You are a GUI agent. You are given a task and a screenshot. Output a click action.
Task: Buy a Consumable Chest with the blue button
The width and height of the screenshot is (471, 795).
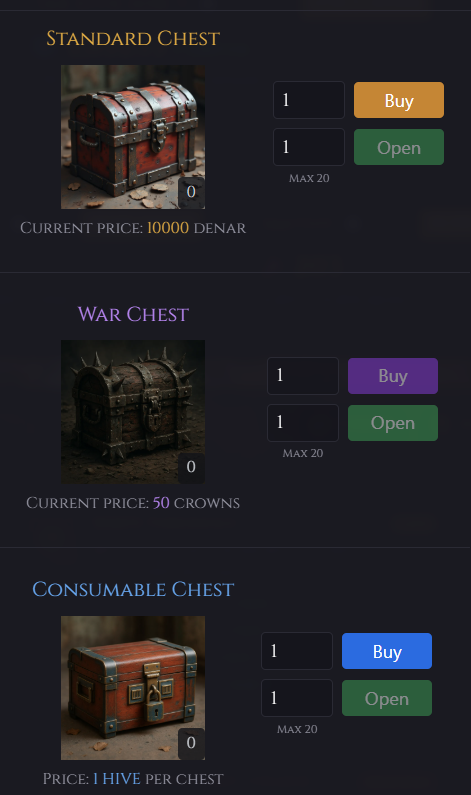click(x=387, y=651)
